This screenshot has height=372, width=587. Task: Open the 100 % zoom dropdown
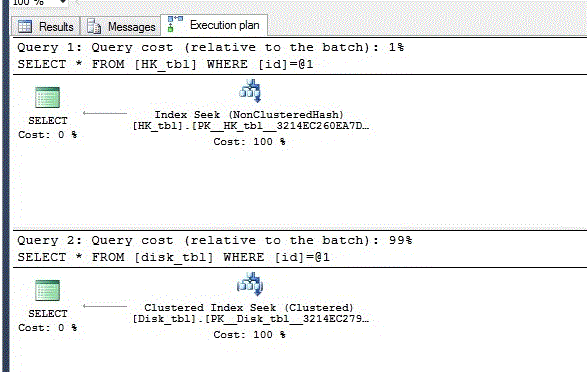click(x=63, y=2)
